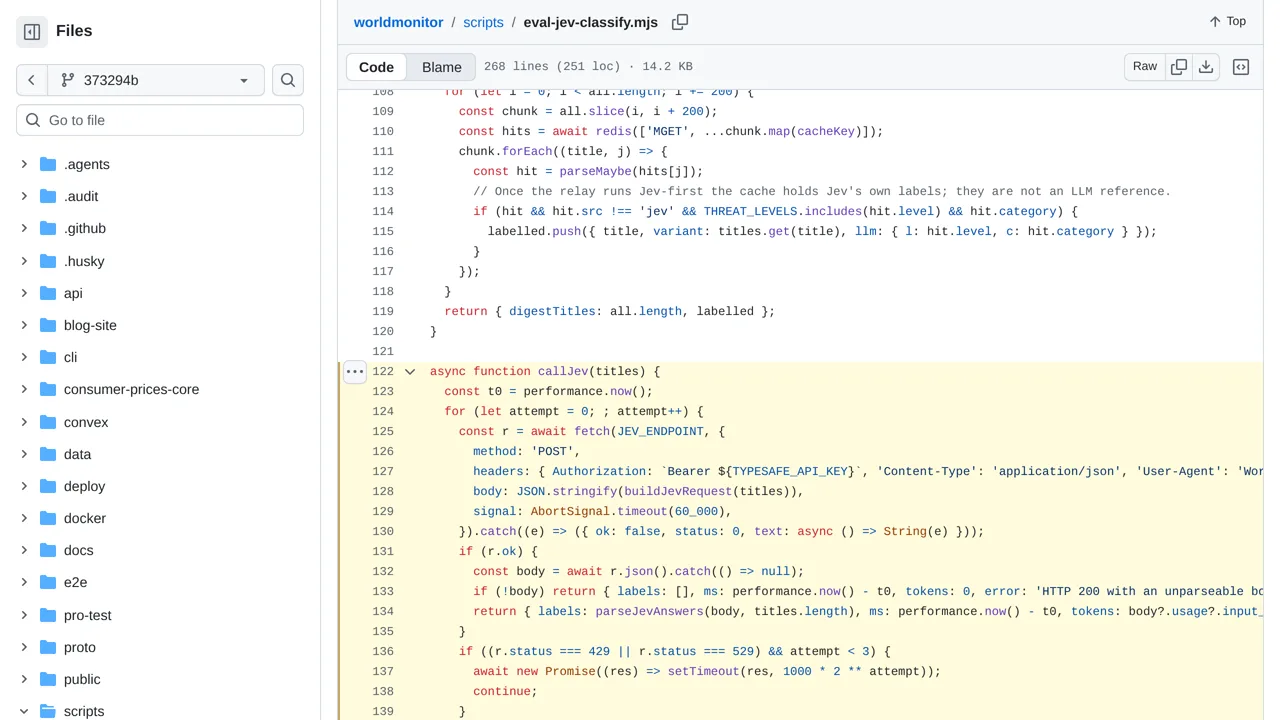The height and width of the screenshot is (720, 1280).
Task: Select the cli tree row
Action: click(x=160, y=357)
